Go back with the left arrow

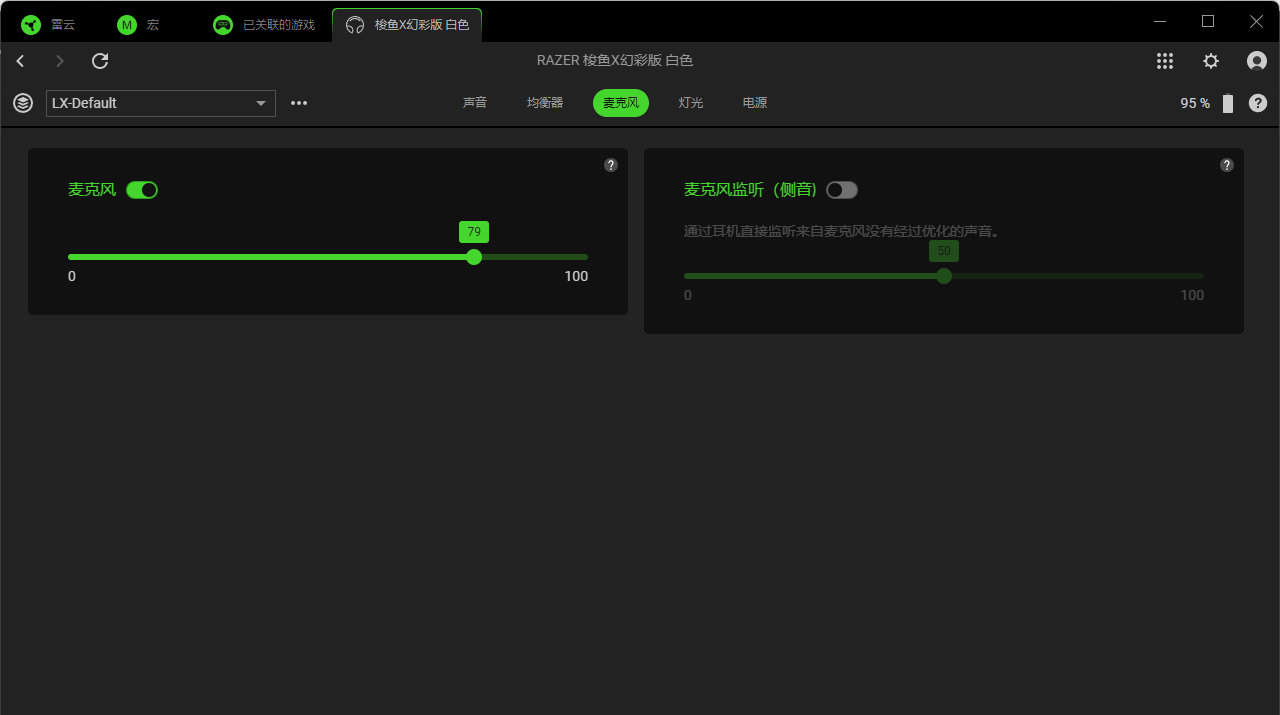pos(20,61)
